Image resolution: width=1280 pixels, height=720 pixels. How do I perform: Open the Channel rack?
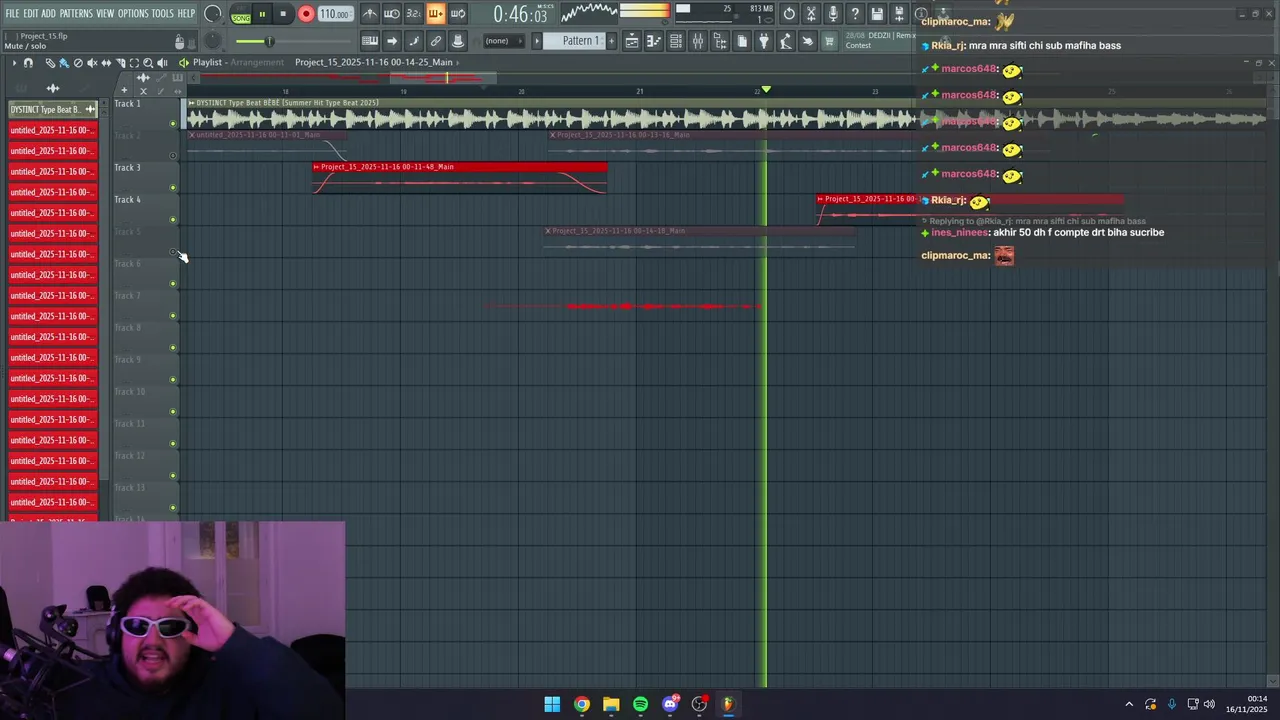click(676, 41)
